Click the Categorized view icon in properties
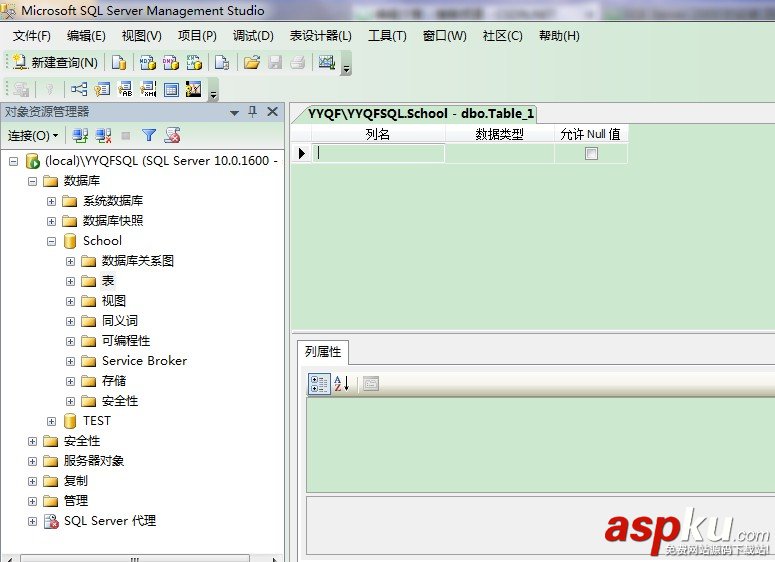The width and height of the screenshot is (775, 562). (319, 384)
